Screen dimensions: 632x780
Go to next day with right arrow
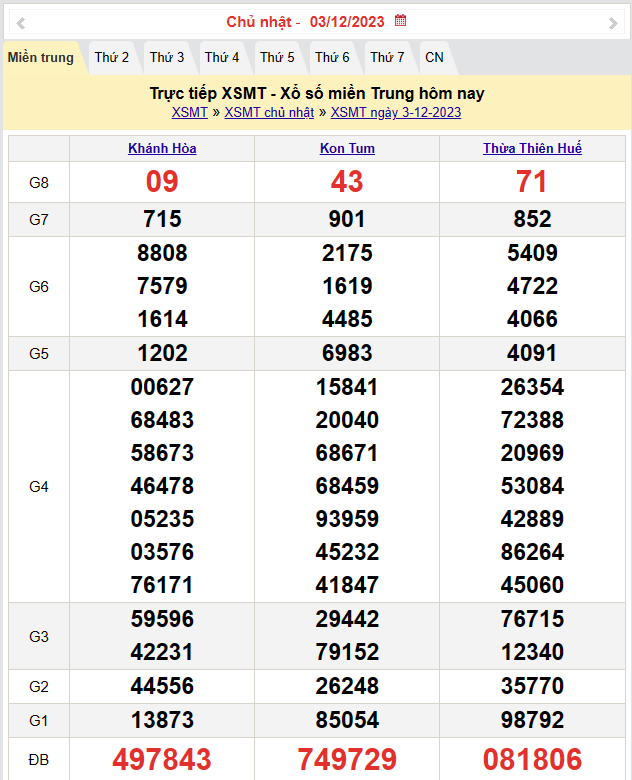(x=613, y=23)
